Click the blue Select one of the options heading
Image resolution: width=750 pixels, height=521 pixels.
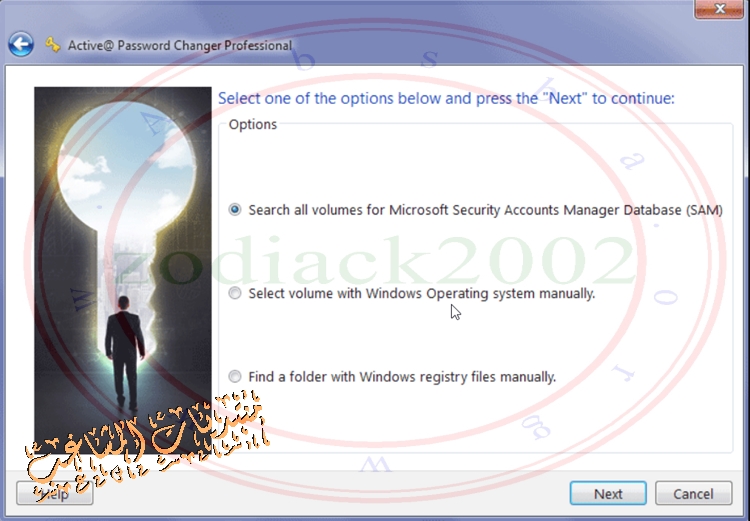tap(446, 99)
